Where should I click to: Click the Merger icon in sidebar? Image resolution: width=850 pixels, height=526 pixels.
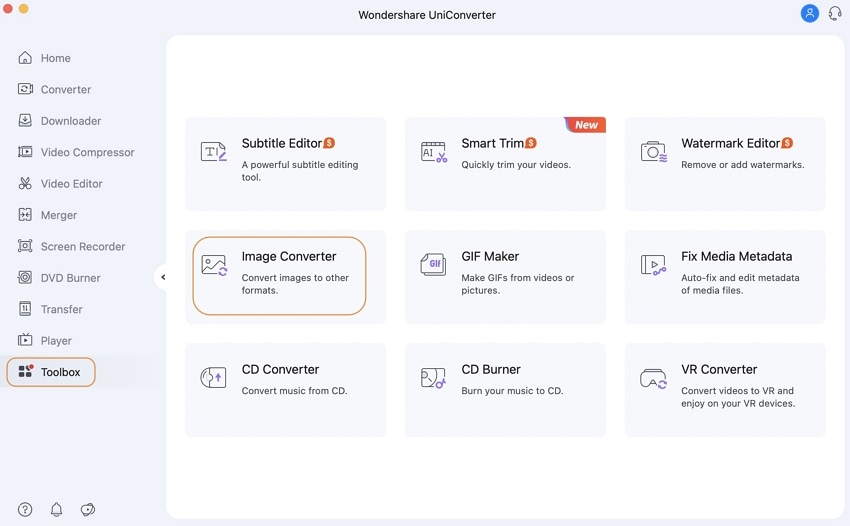tap(25, 215)
